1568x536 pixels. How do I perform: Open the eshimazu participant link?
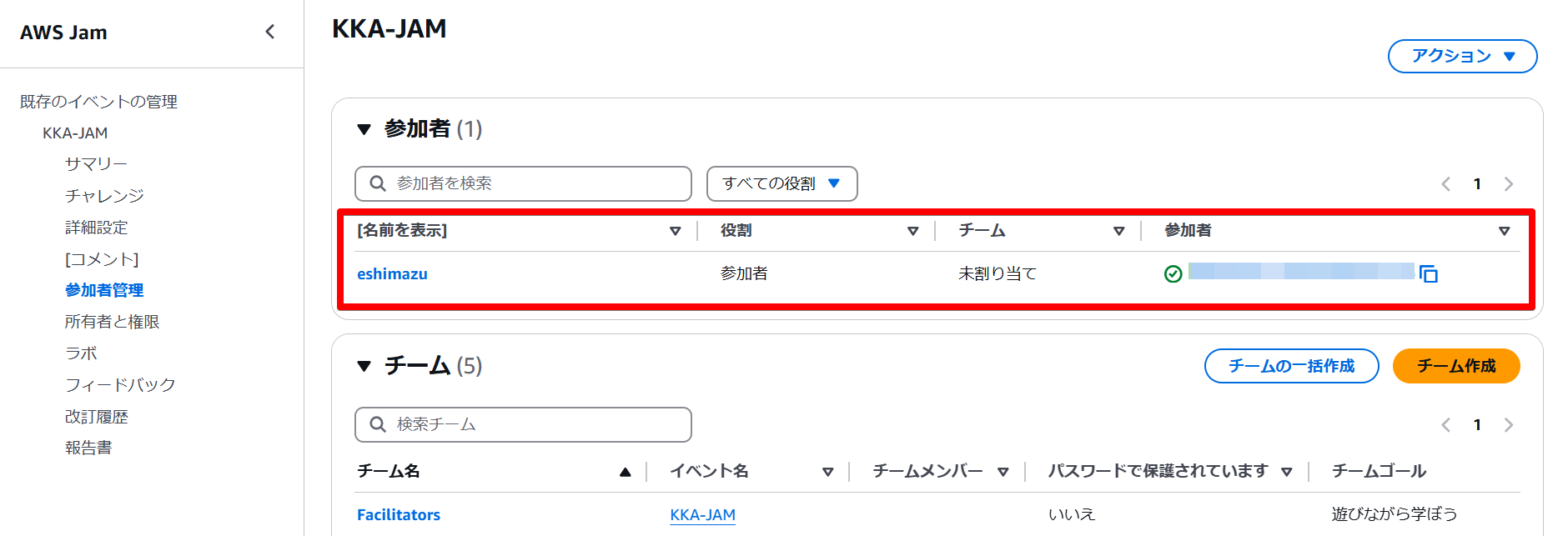point(392,274)
